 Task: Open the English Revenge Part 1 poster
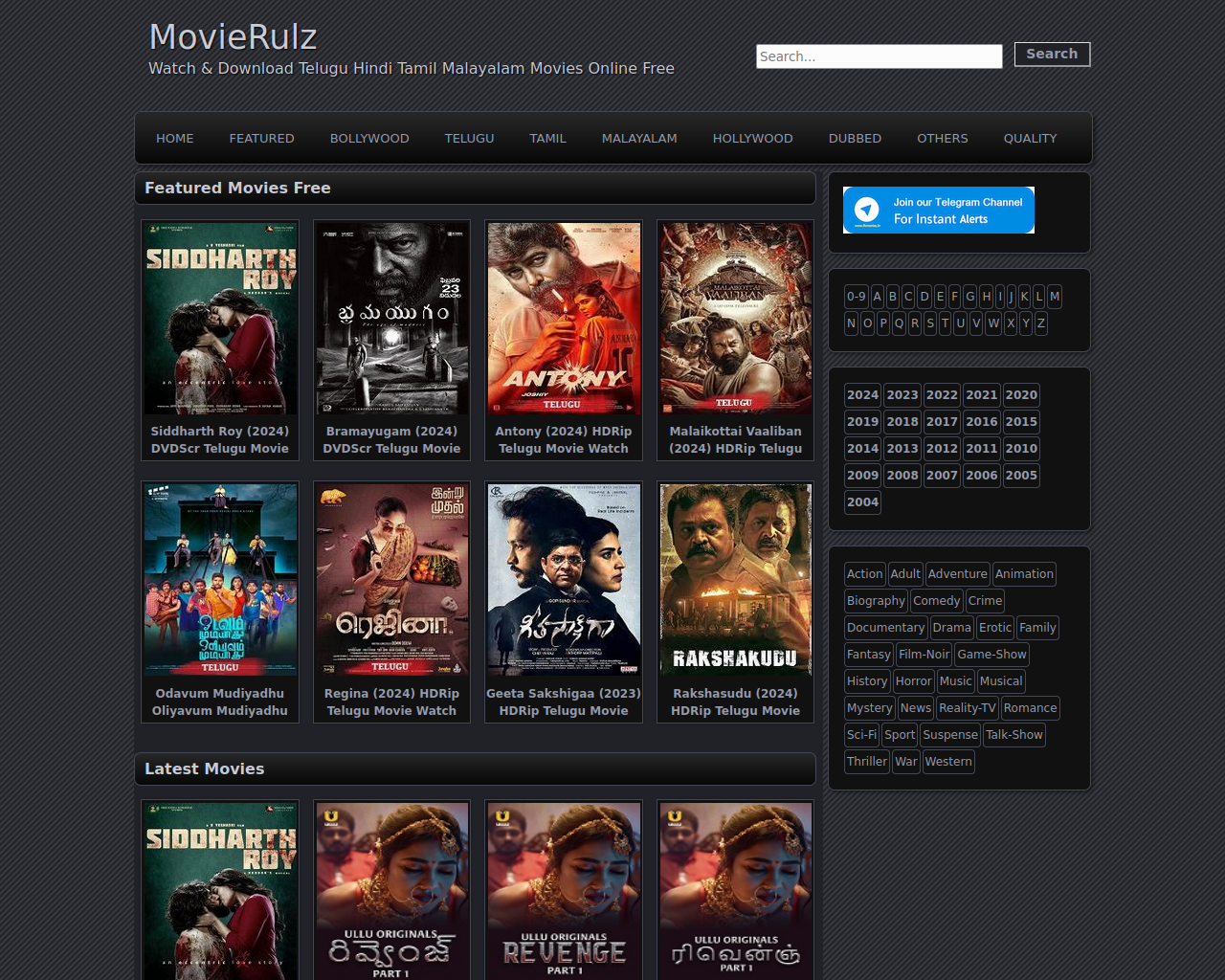click(x=564, y=891)
